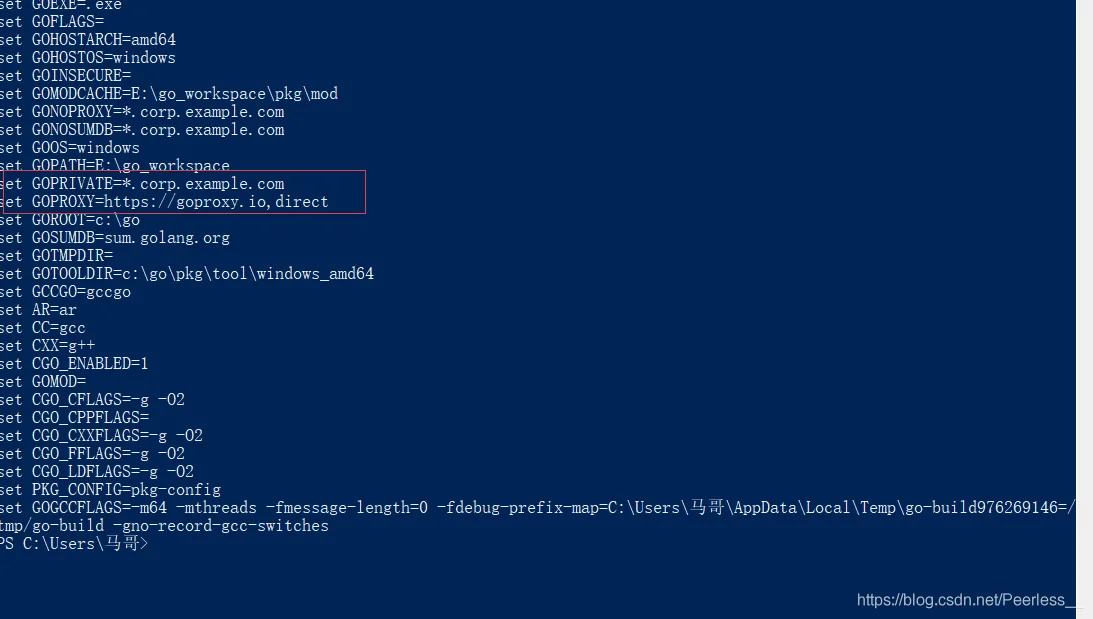Click the GOROOT c:\go line
Image resolution: width=1093 pixels, height=619 pixels.
tap(70, 220)
